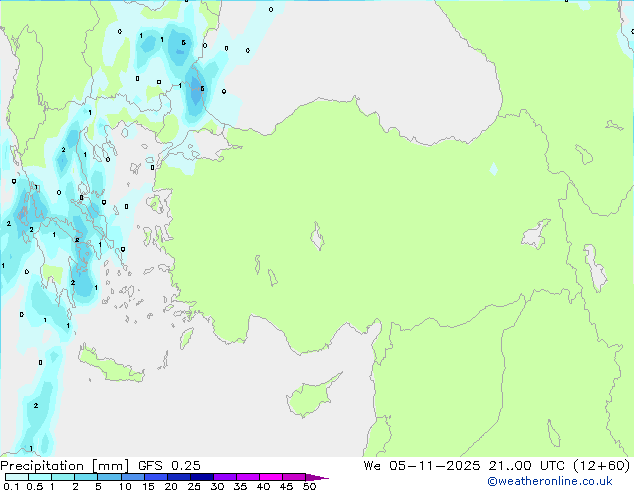The image size is (634, 490).
Task: Select the "10" legend scale label
Action: [x=125, y=486]
